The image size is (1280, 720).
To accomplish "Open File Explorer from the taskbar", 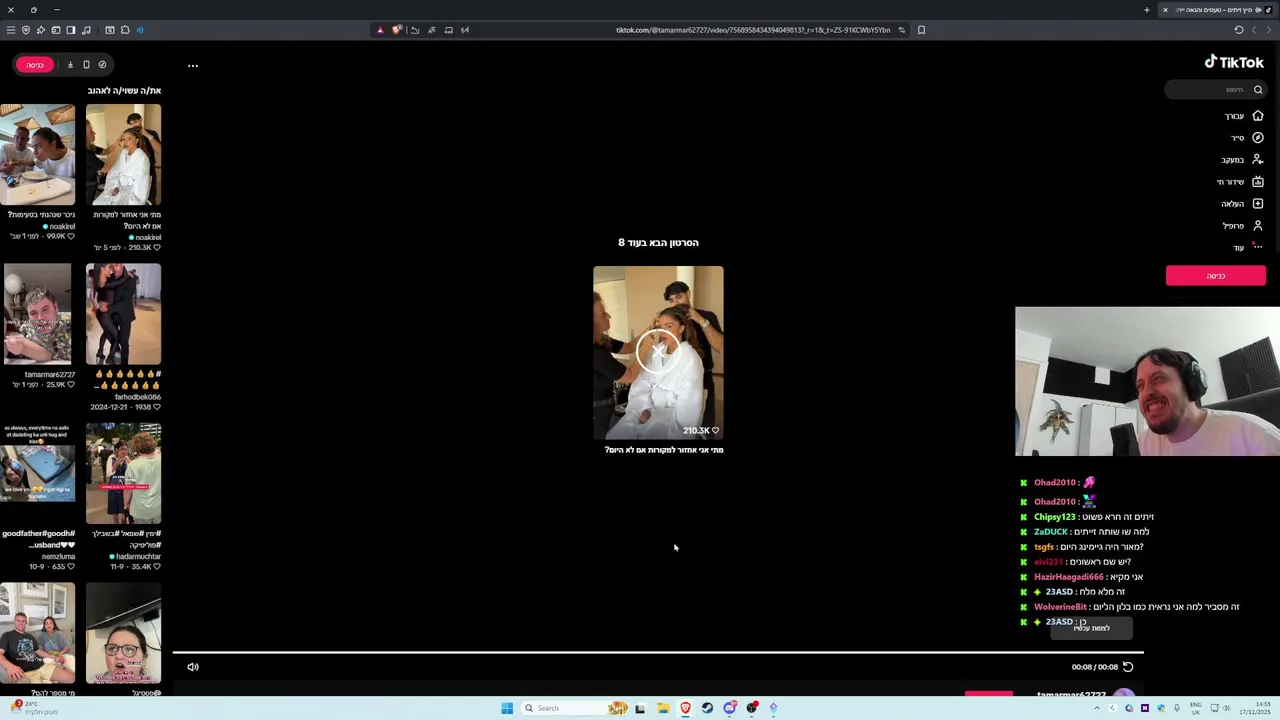I will [662, 708].
